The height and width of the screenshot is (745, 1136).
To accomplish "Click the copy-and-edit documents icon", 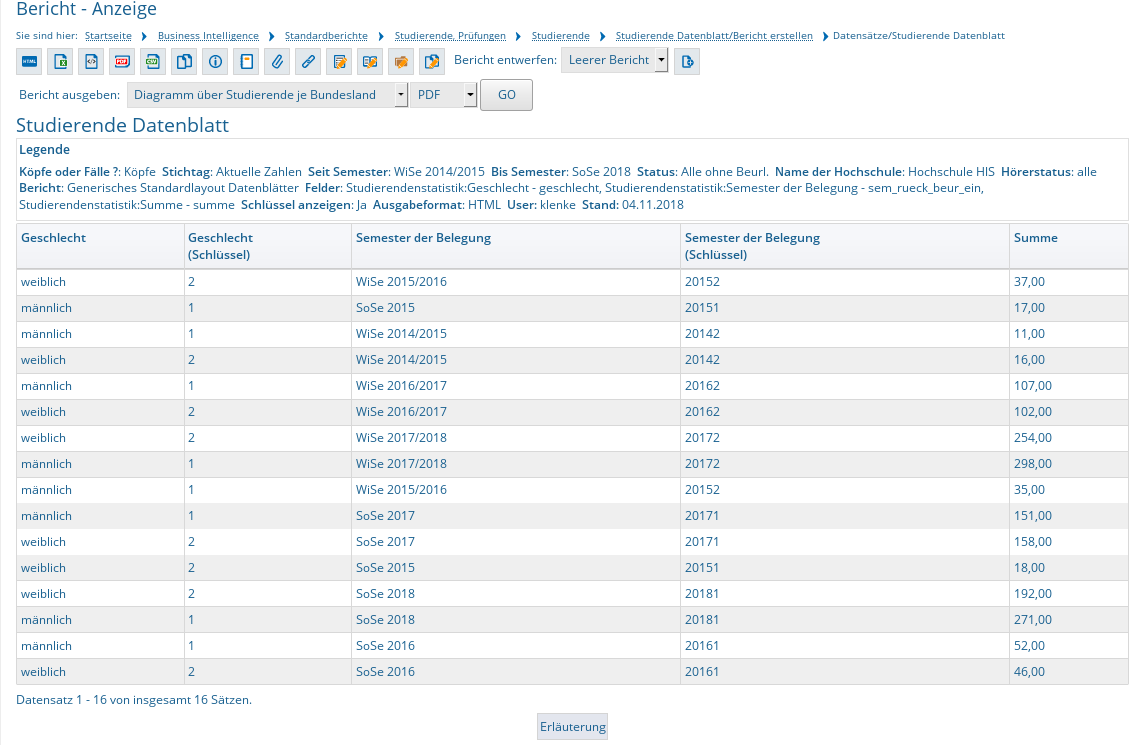I will 432,62.
